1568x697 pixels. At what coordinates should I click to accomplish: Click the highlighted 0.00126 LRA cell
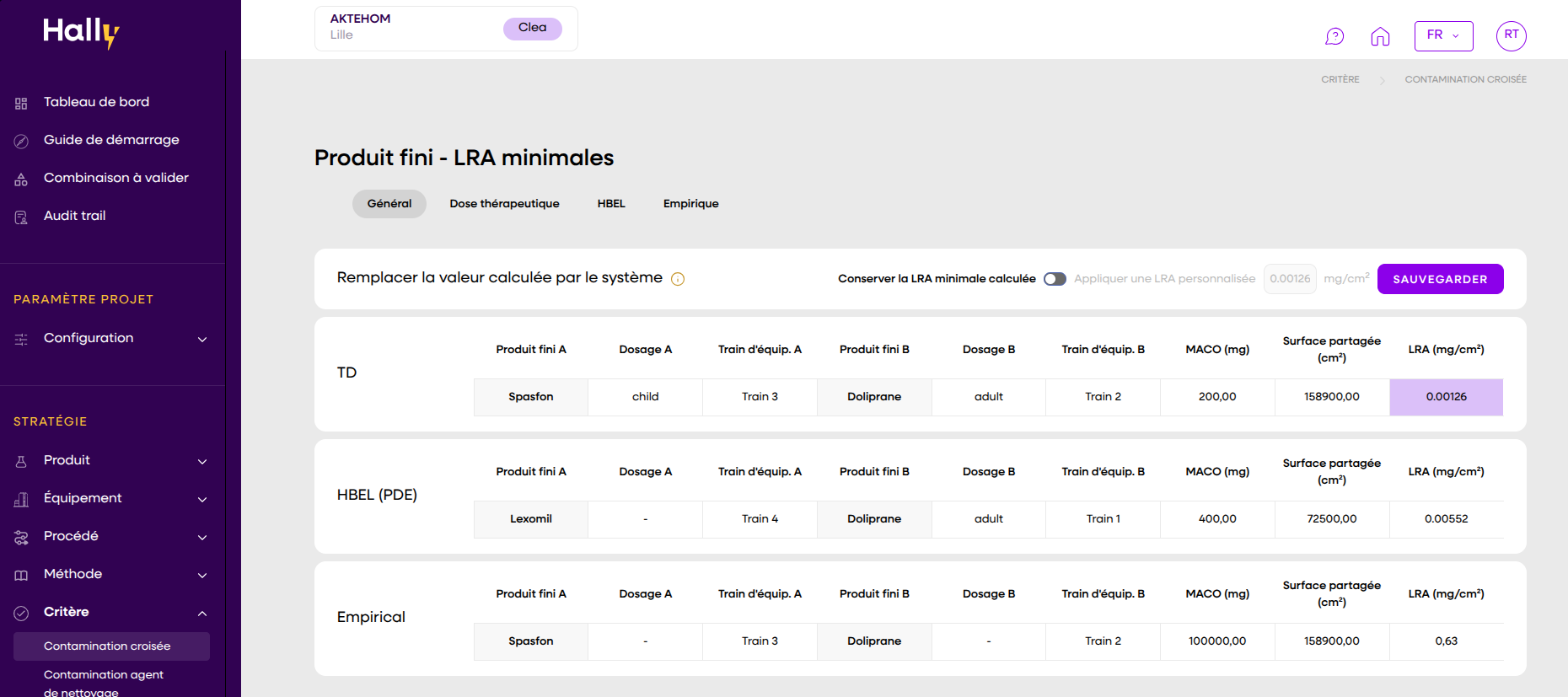point(1447,397)
